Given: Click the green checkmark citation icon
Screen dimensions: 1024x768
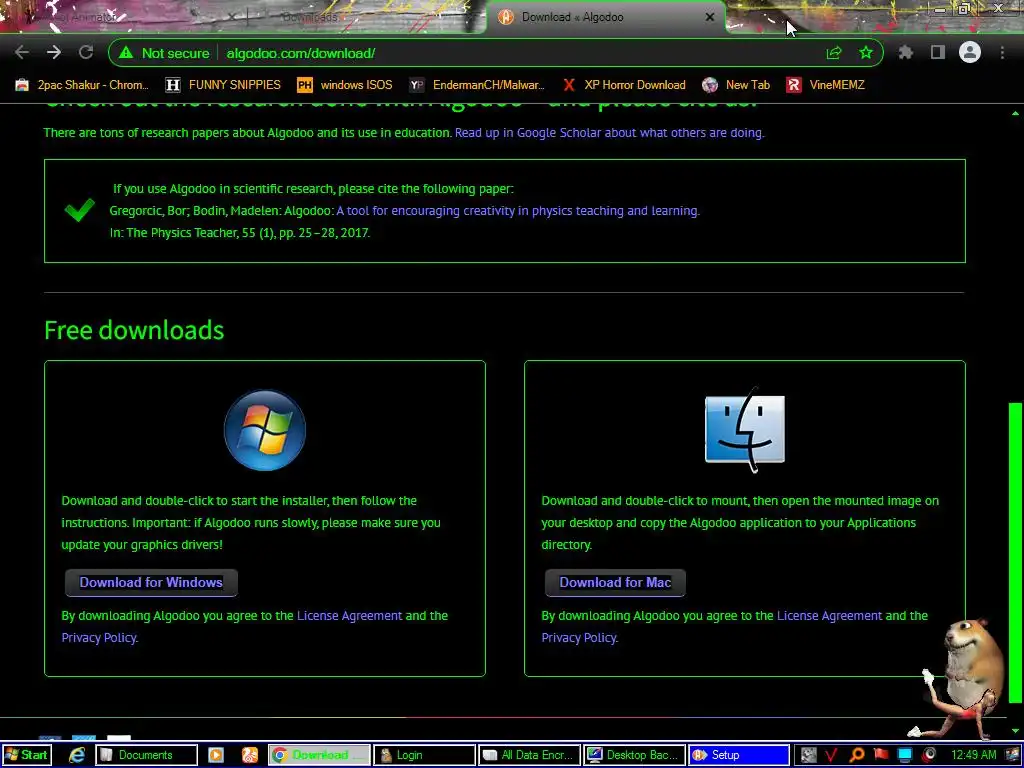Looking at the screenshot, I should [x=79, y=210].
